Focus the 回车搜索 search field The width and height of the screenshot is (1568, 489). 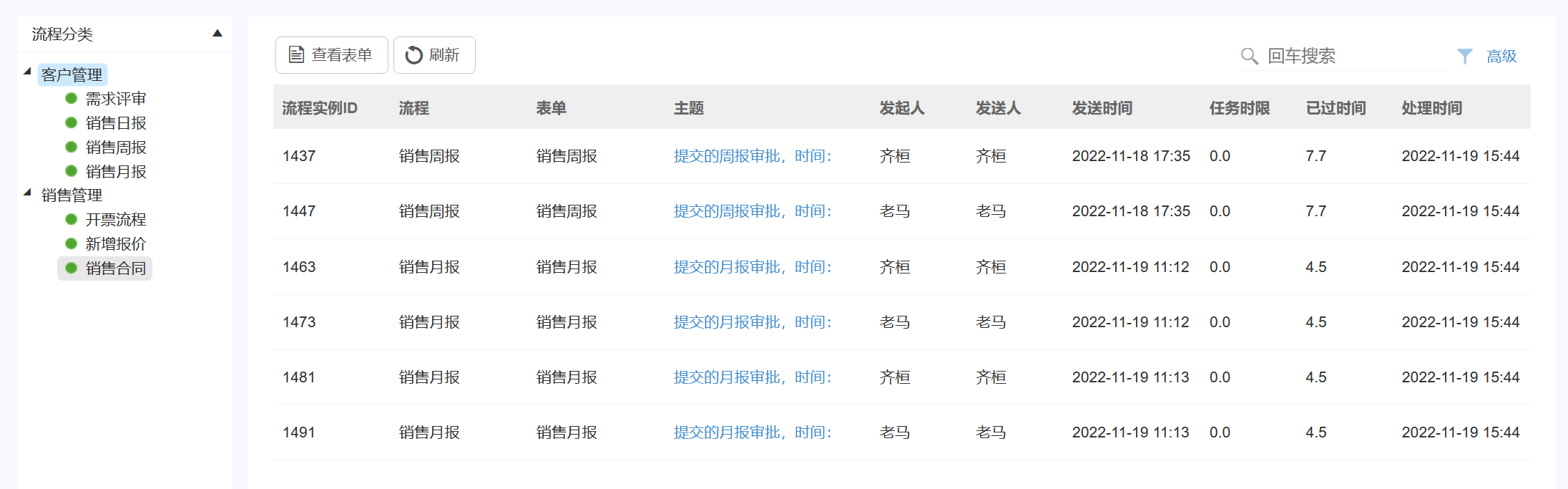[1352, 56]
